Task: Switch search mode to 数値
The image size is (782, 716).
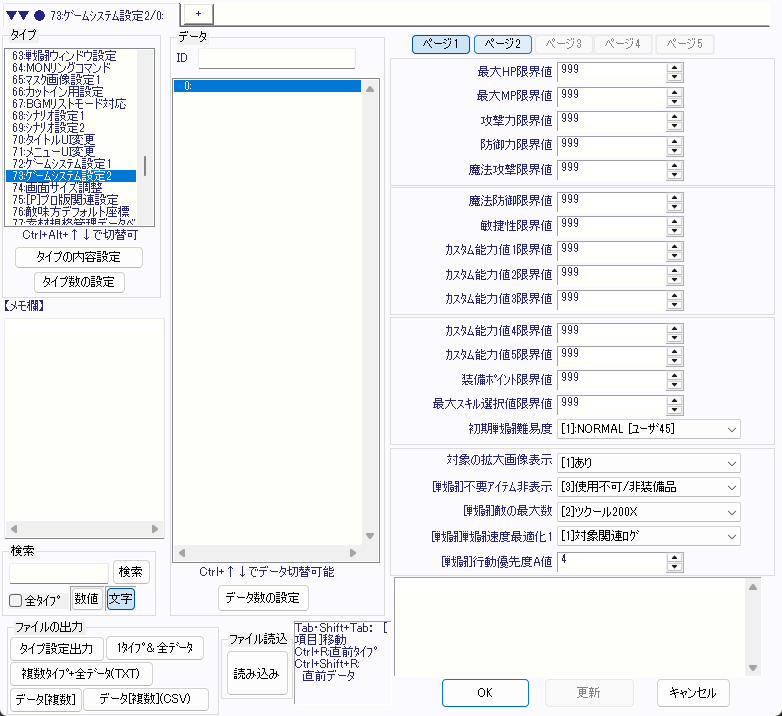Action: coord(87,599)
